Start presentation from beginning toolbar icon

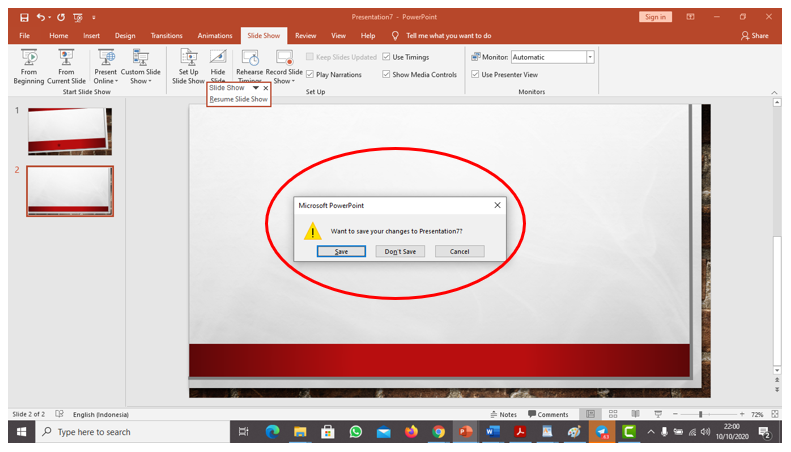click(x=78, y=17)
